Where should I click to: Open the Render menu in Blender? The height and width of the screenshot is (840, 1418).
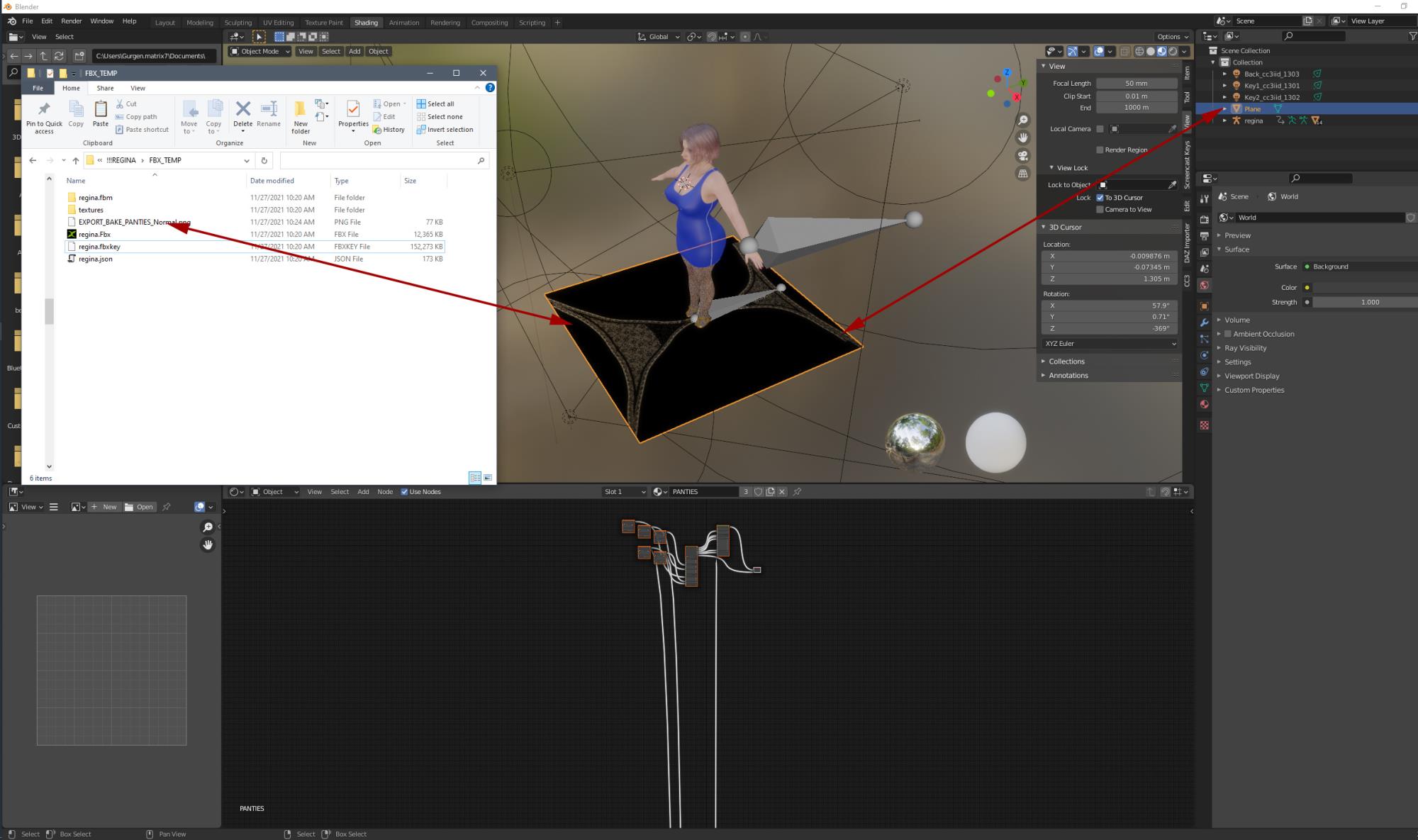pos(71,21)
